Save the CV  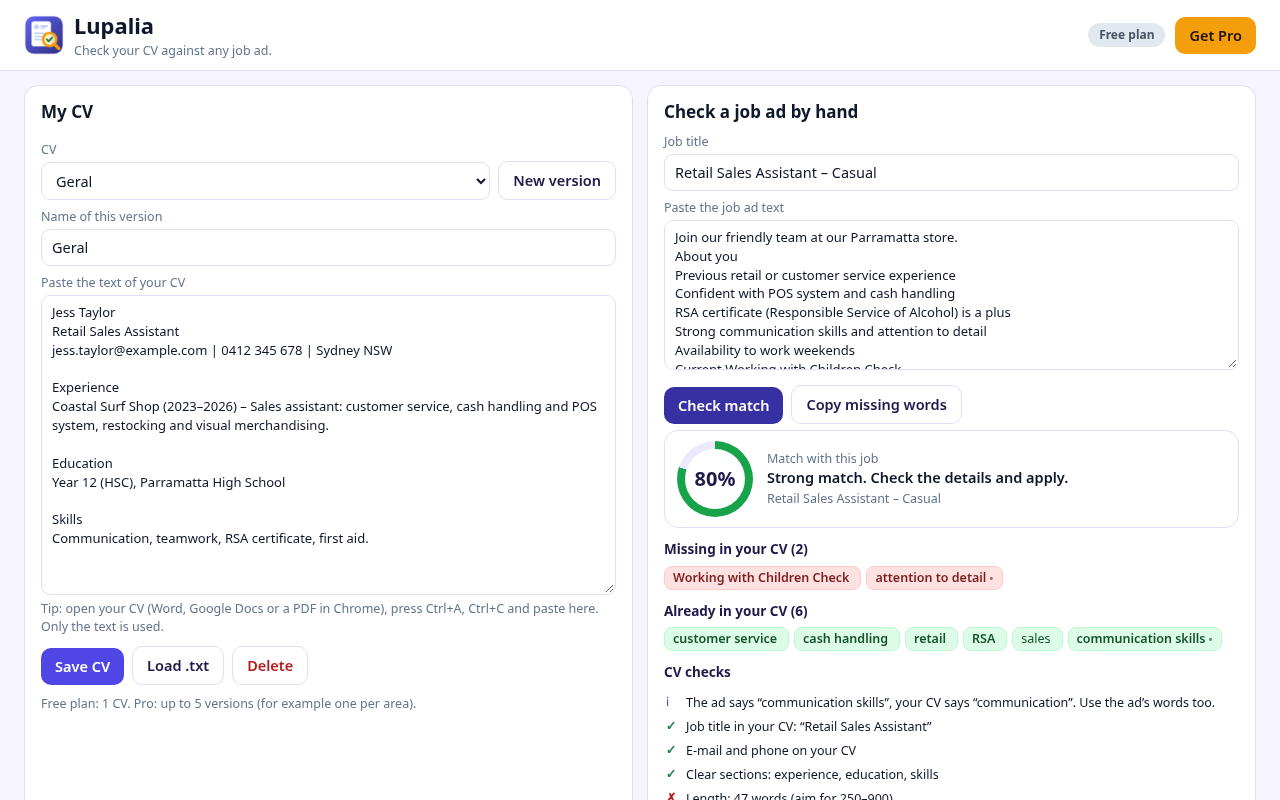pyautogui.click(x=82, y=666)
